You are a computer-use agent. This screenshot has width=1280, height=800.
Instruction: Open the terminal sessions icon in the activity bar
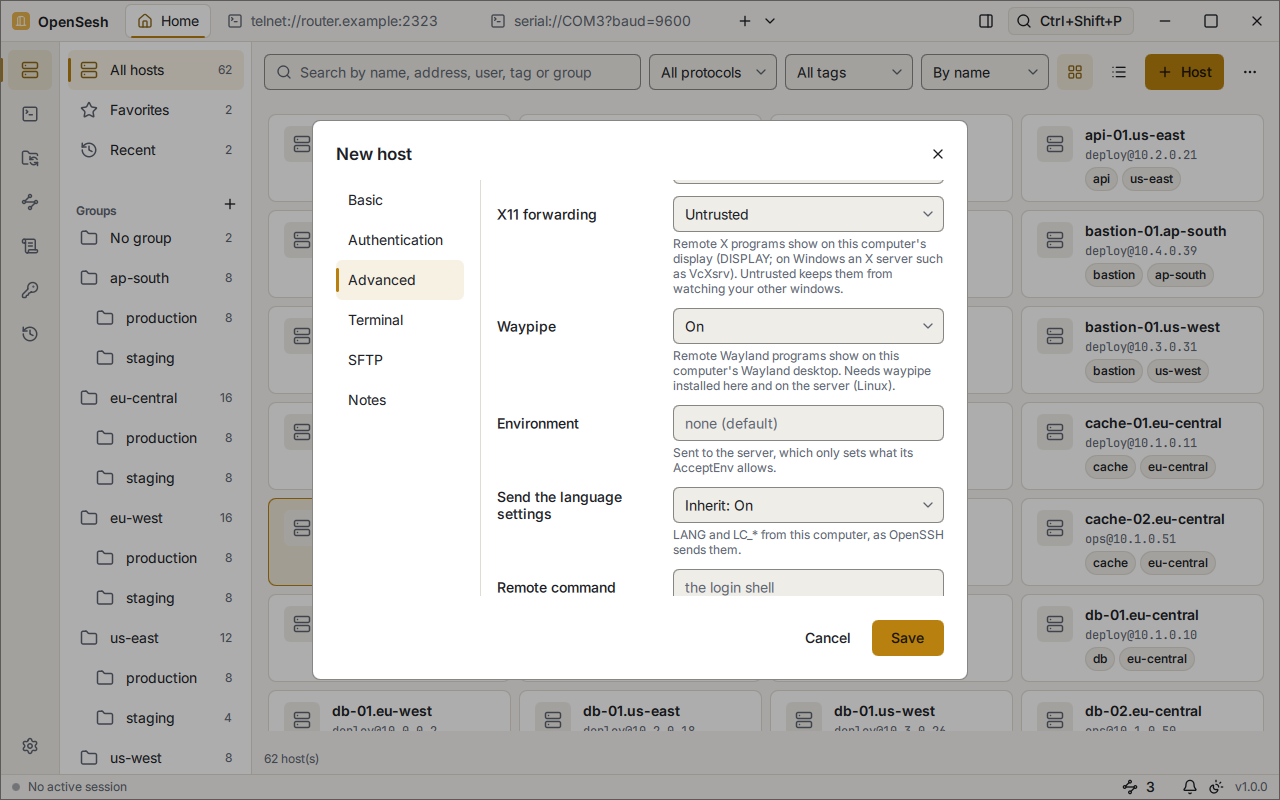[x=29, y=114]
